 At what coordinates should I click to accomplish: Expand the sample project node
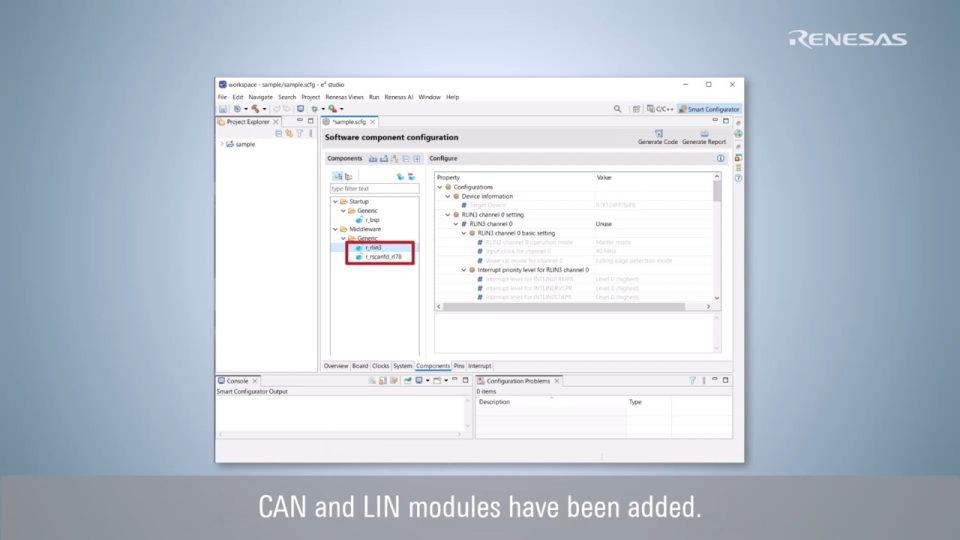pos(222,144)
